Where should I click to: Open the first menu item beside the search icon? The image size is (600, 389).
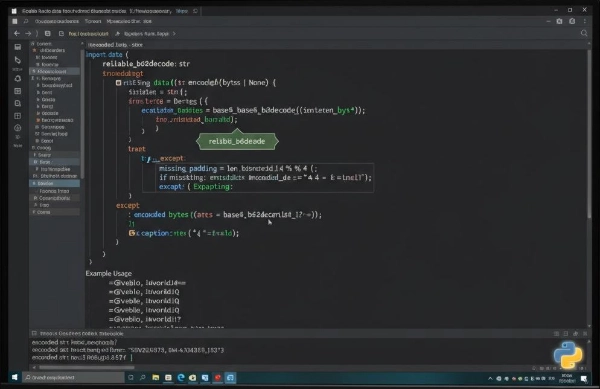(x=57, y=21)
